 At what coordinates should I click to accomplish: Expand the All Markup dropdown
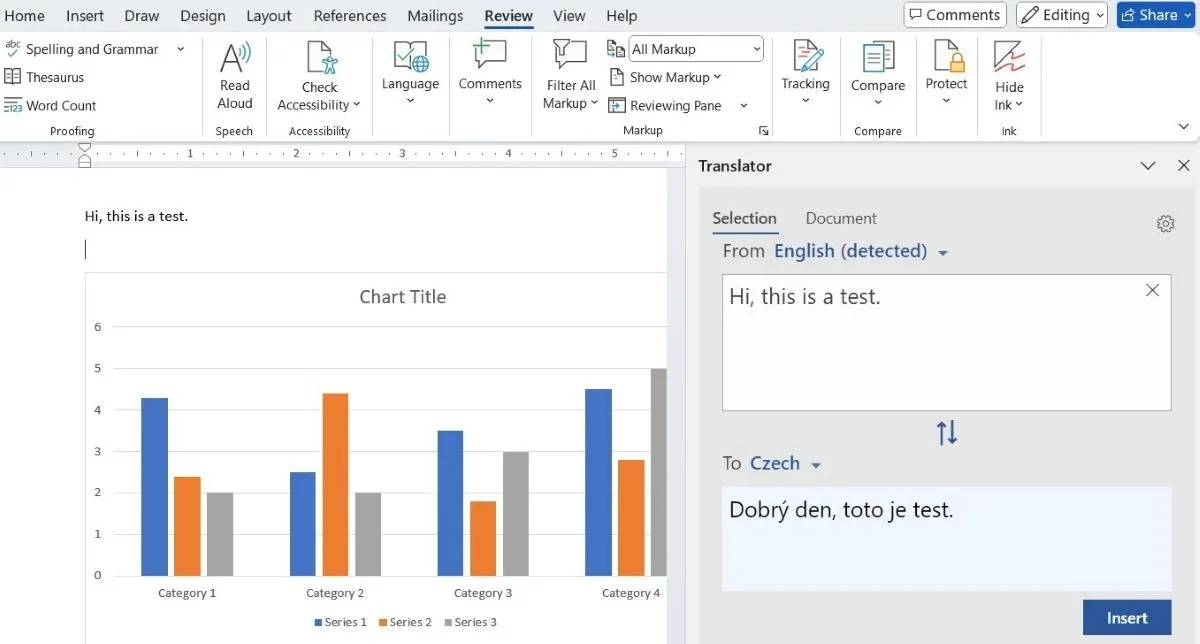point(696,48)
